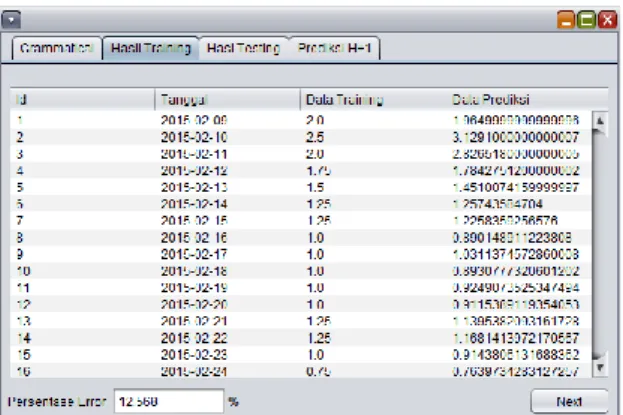Viewport: 623px width, 415px height.
Task: Click Id cell 4 in table
Action: click(20, 171)
